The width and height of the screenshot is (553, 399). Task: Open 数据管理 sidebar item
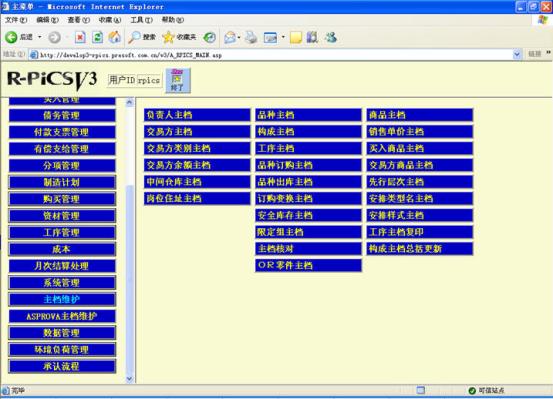pyautogui.click(x=62, y=333)
